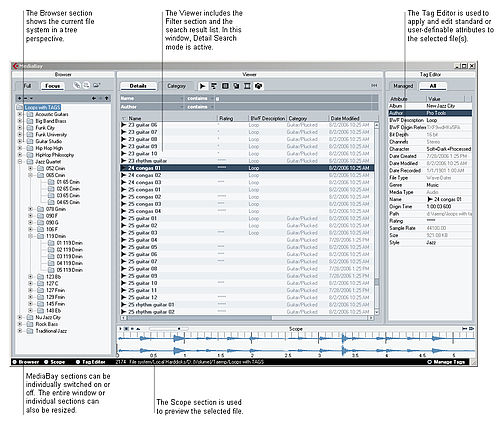Toggle the Audio Files filter icon

tap(202, 86)
